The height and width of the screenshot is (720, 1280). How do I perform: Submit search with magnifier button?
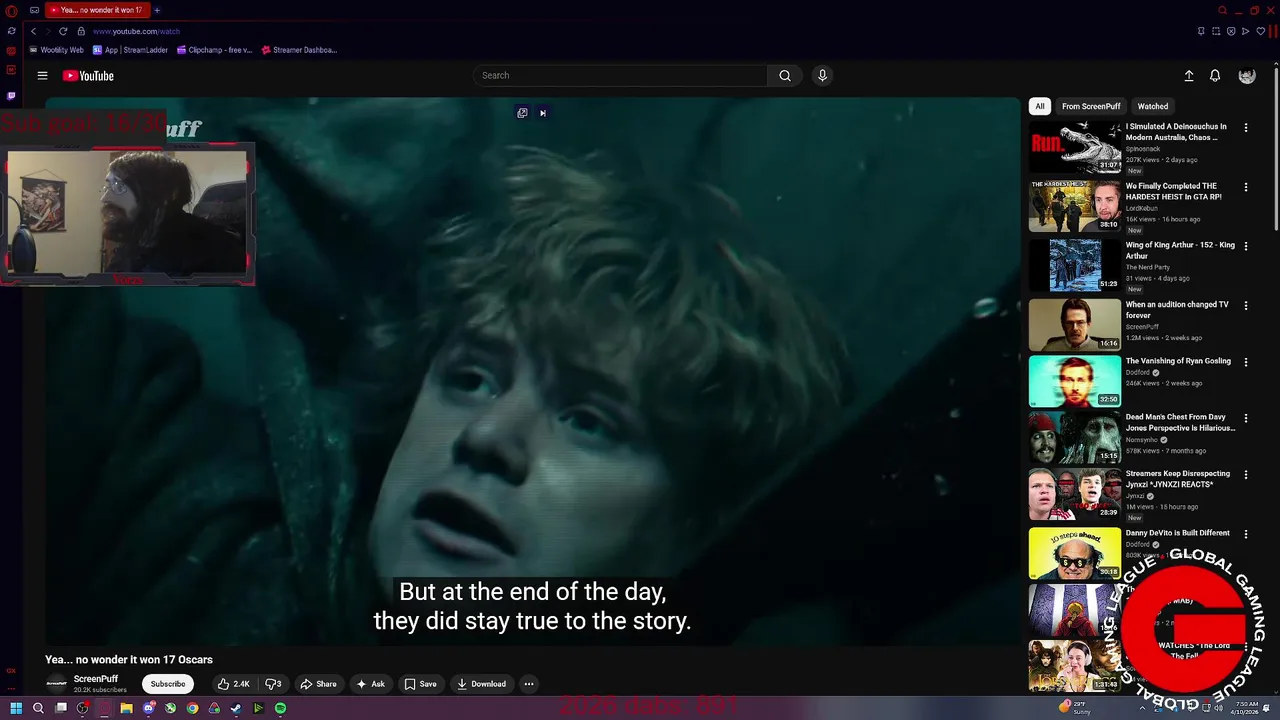coord(785,75)
